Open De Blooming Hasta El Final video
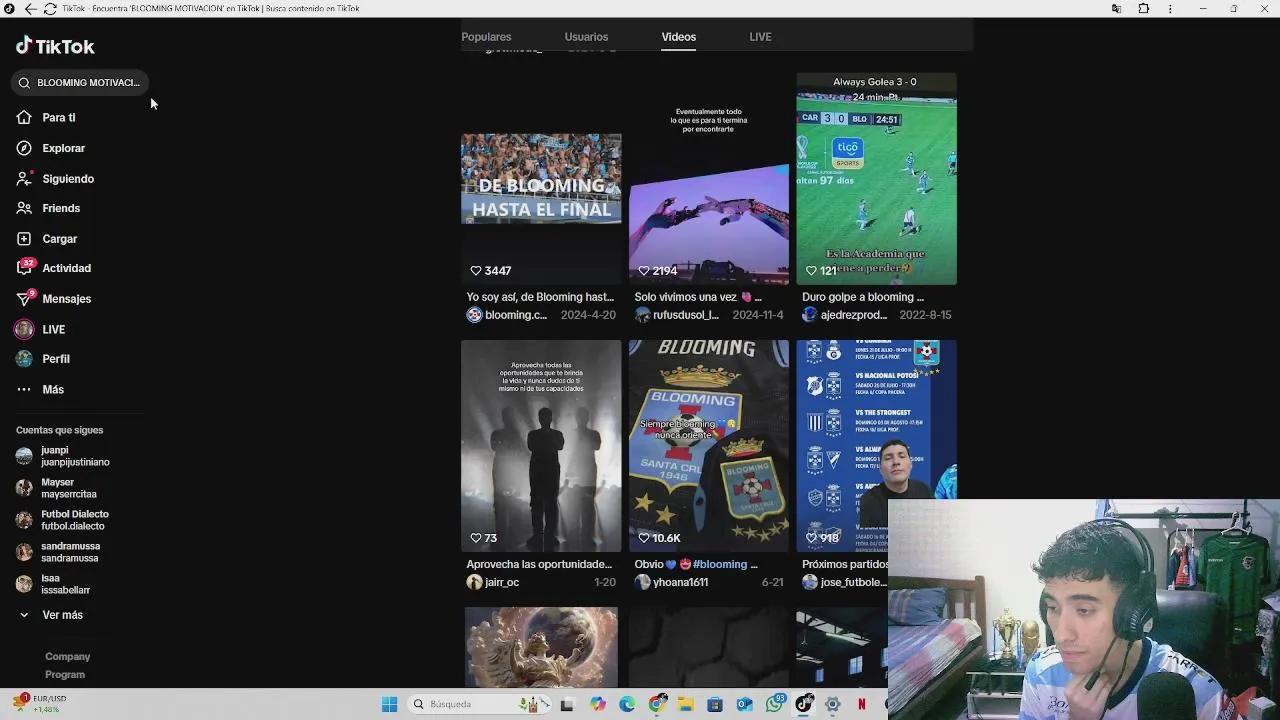The width and height of the screenshot is (1280, 720). click(x=541, y=178)
